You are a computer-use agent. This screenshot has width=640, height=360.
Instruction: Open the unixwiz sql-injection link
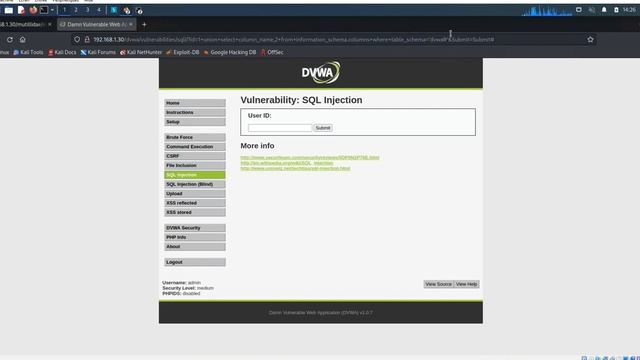pyautogui.click(x=295, y=168)
